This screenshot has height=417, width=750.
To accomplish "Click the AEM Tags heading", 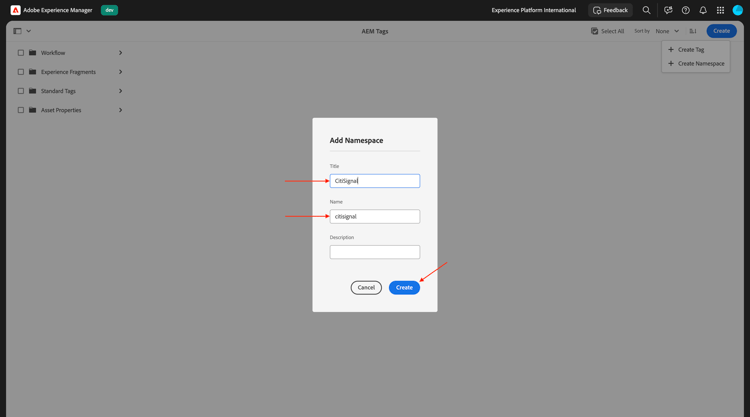I will click(375, 31).
